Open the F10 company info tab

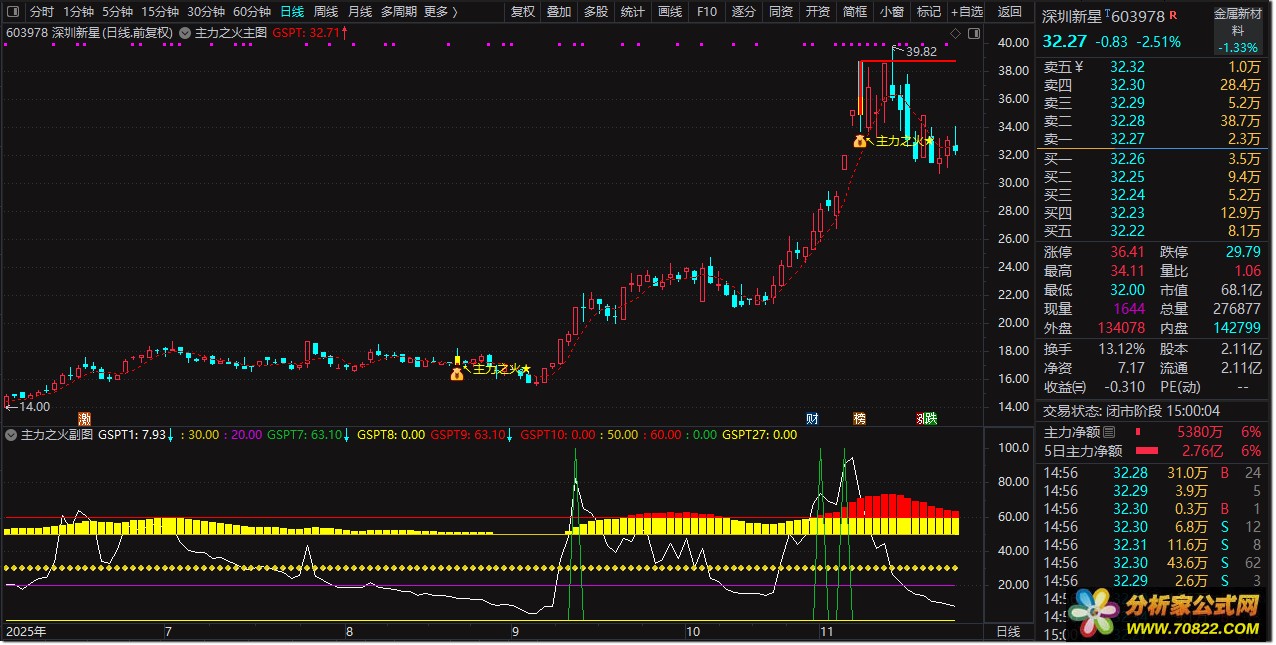click(x=706, y=12)
